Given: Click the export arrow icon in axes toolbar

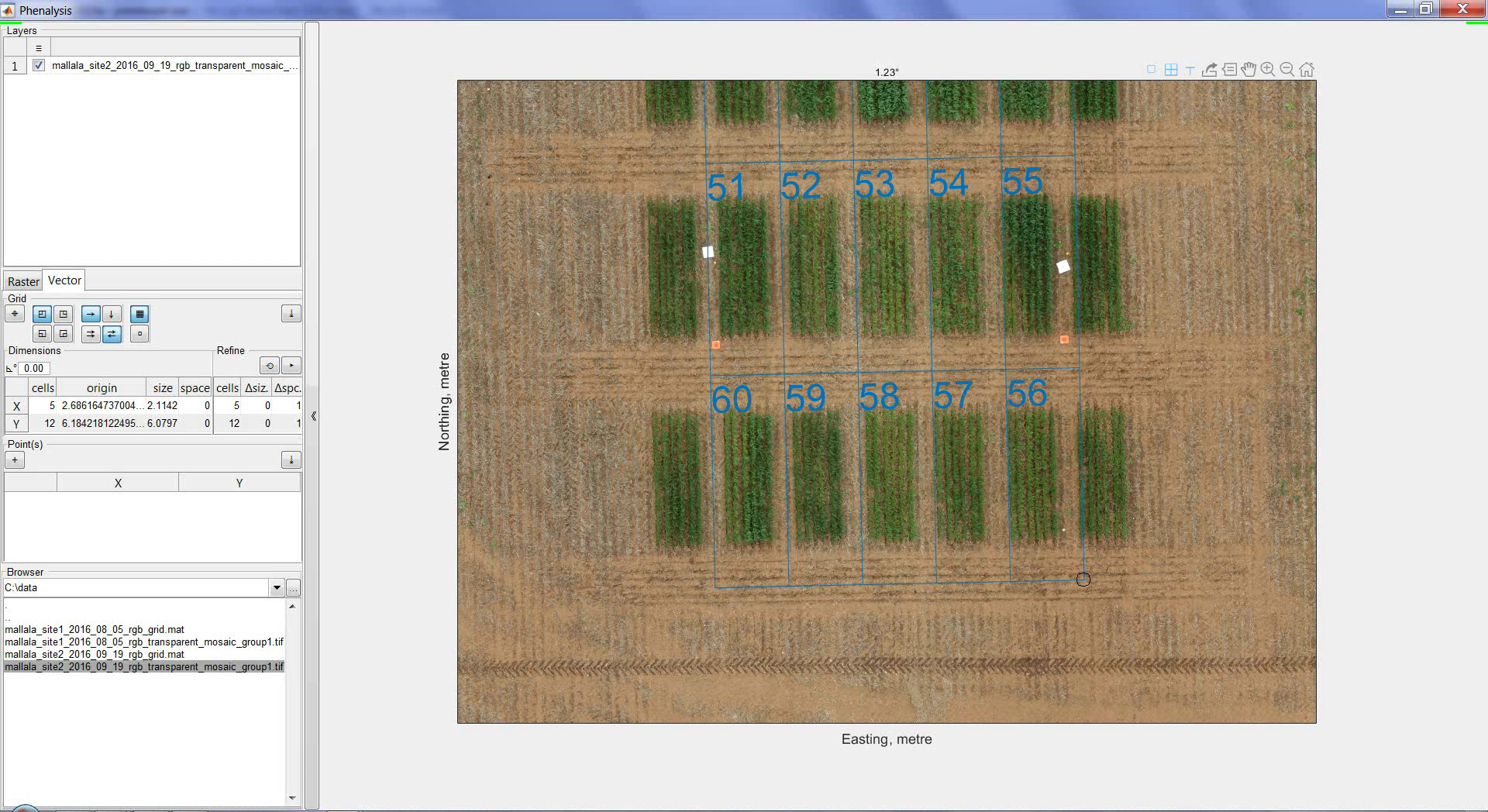Looking at the screenshot, I should coord(1209,70).
